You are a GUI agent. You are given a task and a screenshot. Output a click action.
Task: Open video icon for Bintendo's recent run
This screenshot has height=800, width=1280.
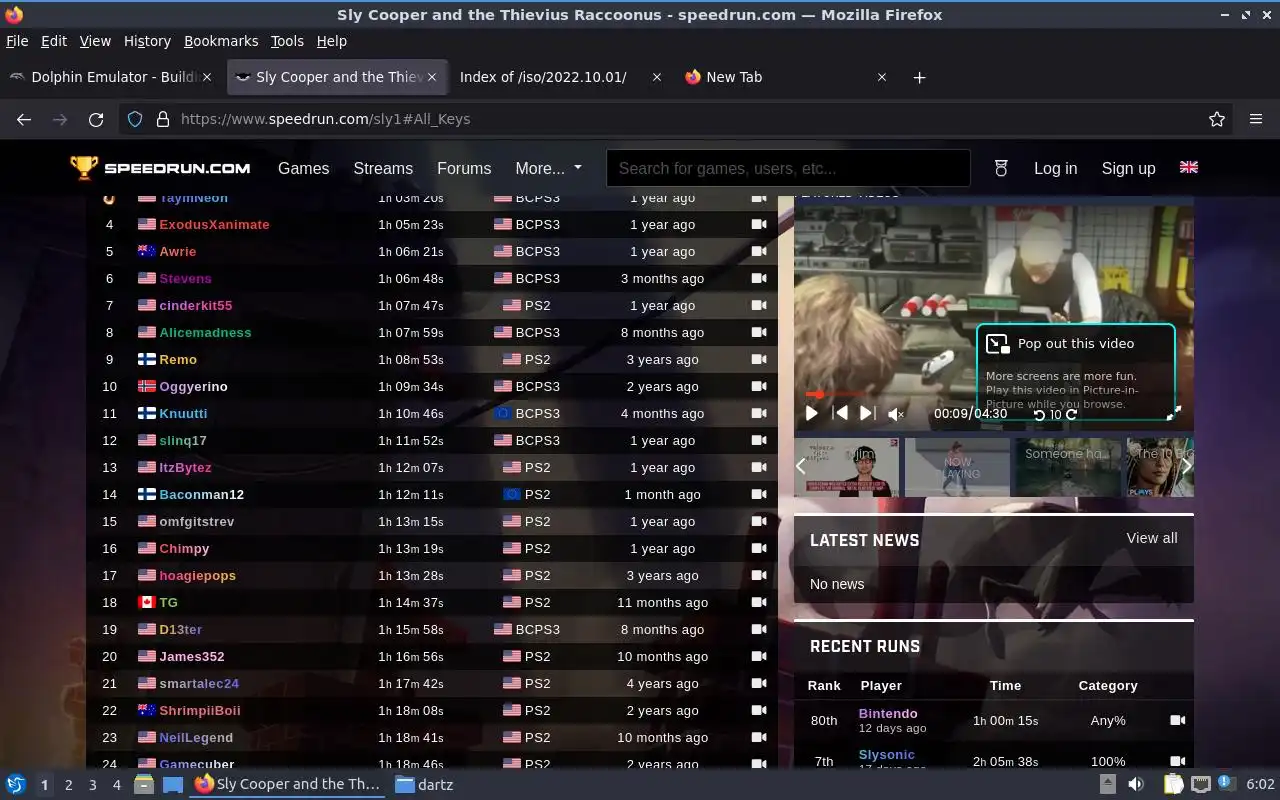(x=1177, y=720)
